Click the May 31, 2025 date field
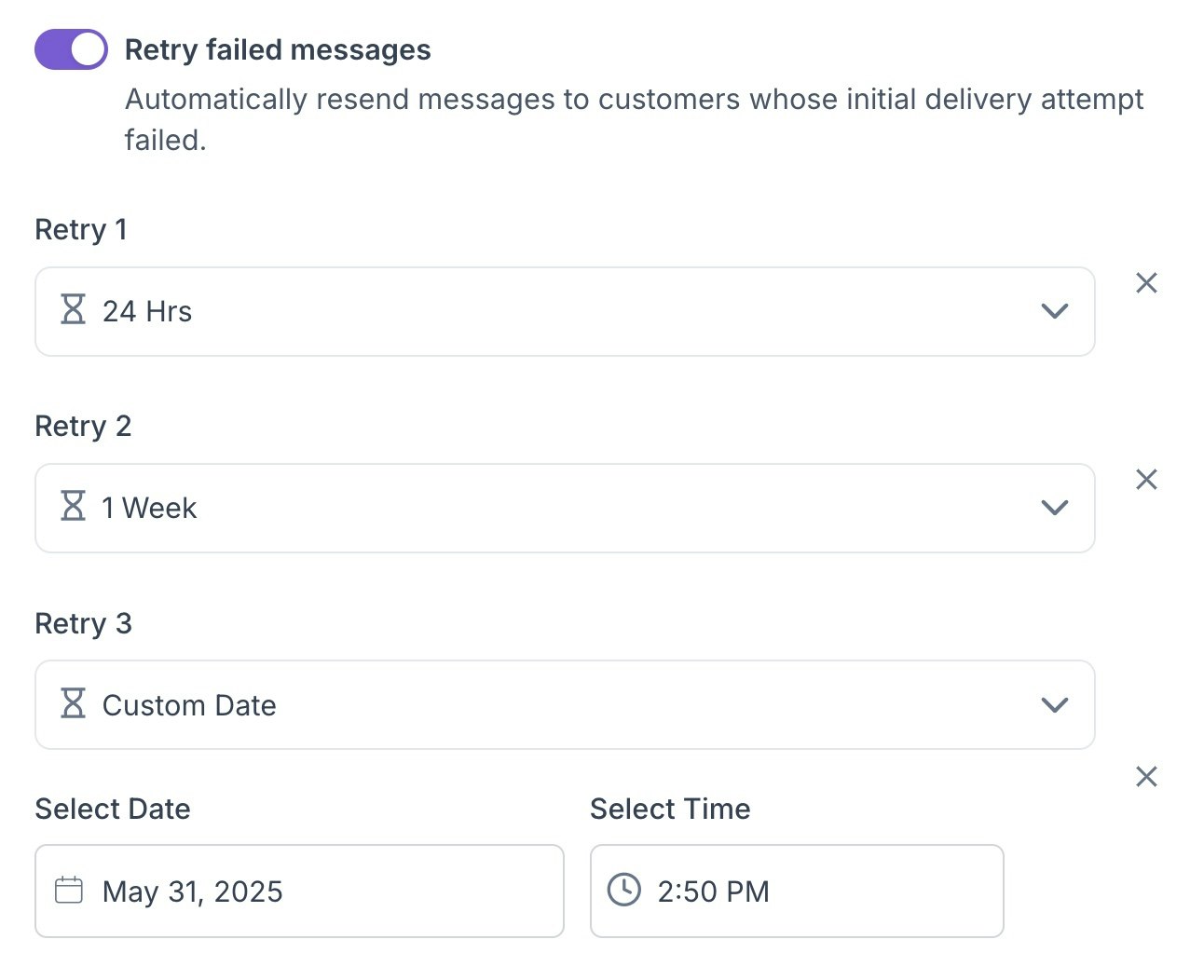 [x=299, y=891]
